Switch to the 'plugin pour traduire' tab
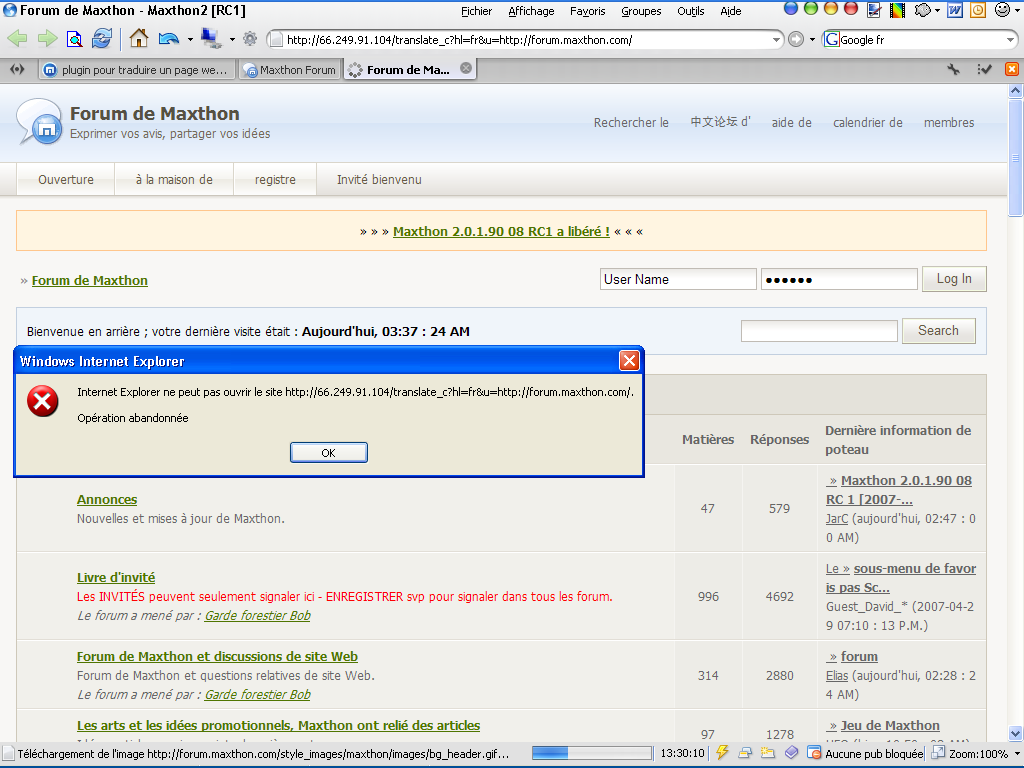This screenshot has height=768, width=1024. click(x=136, y=69)
